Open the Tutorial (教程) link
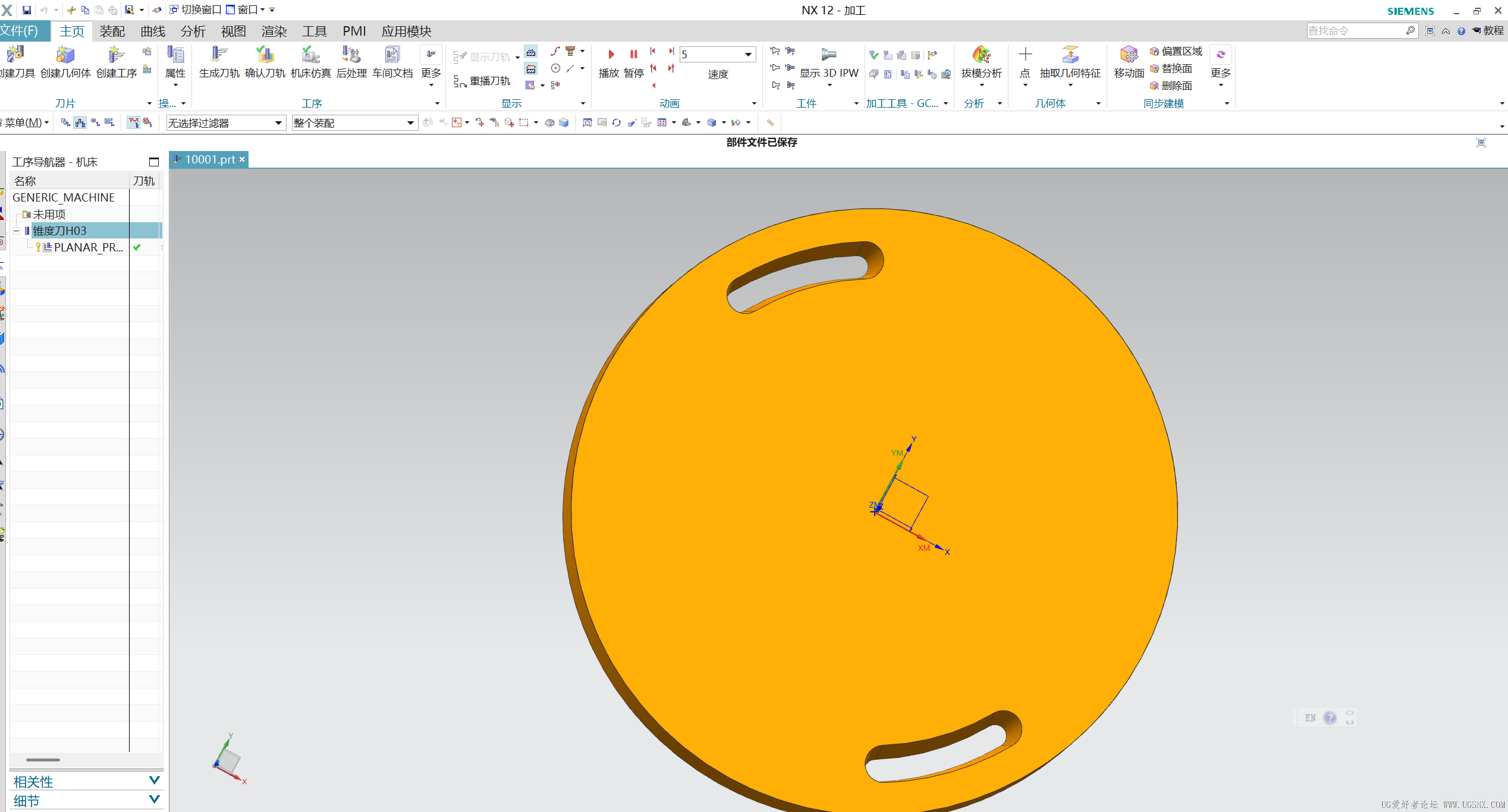 [1488, 31]
